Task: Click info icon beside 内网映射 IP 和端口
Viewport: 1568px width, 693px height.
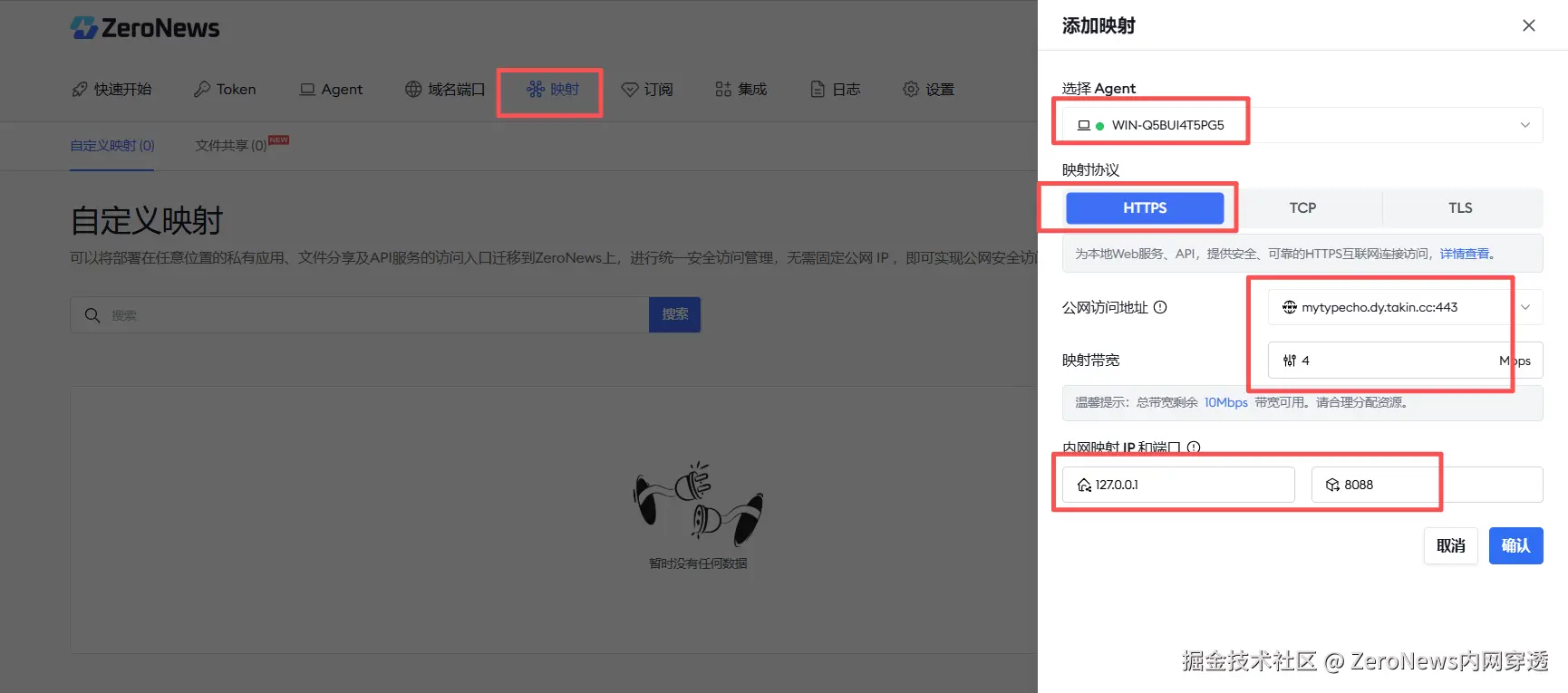Action: pos(1194,448)
